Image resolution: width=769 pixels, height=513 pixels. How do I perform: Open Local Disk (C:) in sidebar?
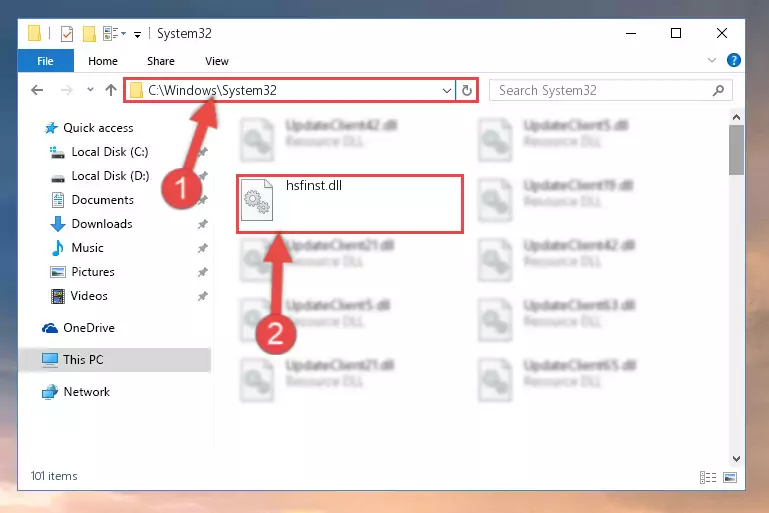[x=109, y=152]
